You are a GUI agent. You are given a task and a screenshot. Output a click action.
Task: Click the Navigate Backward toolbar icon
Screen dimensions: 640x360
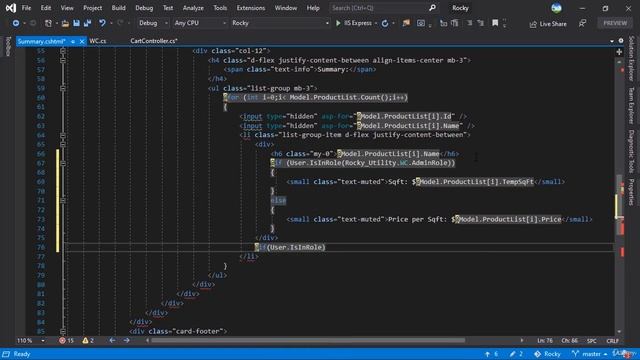point(16,23)
